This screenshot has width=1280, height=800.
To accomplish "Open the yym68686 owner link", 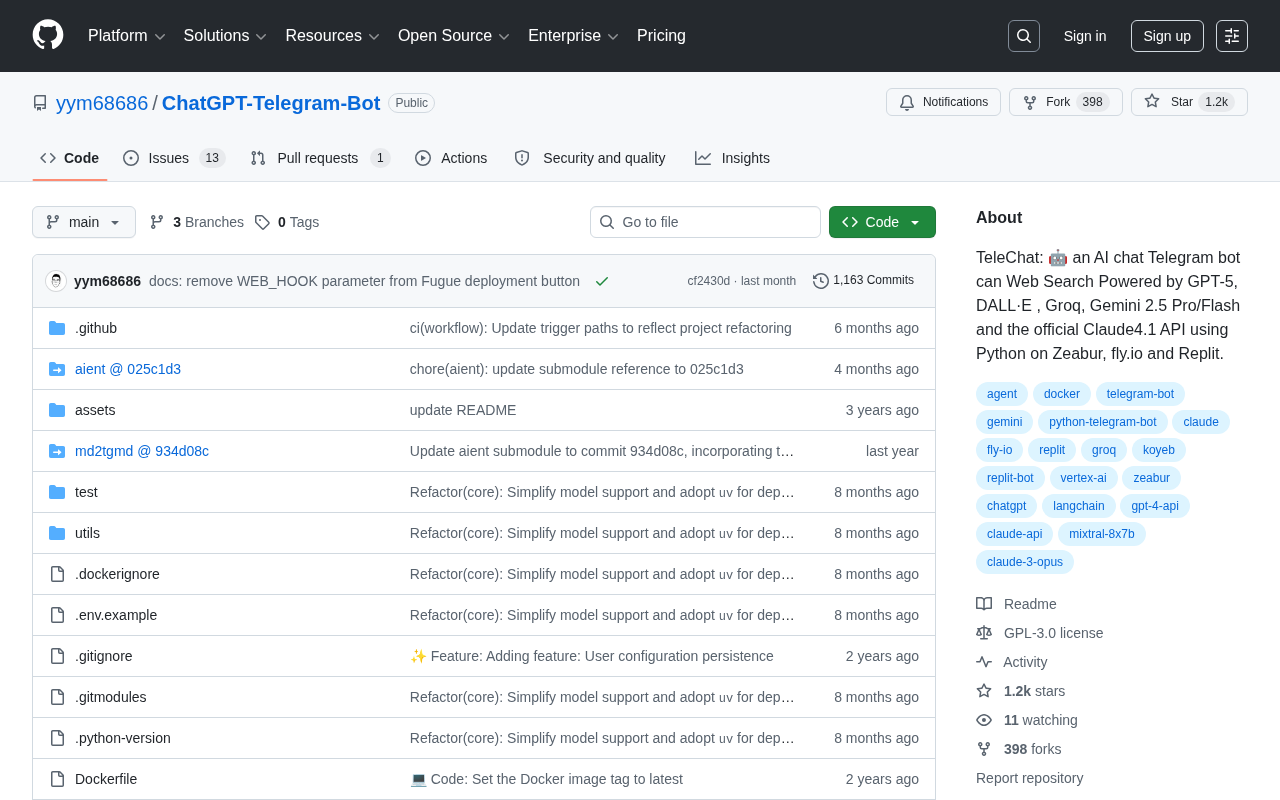I will tap(102, 103).
